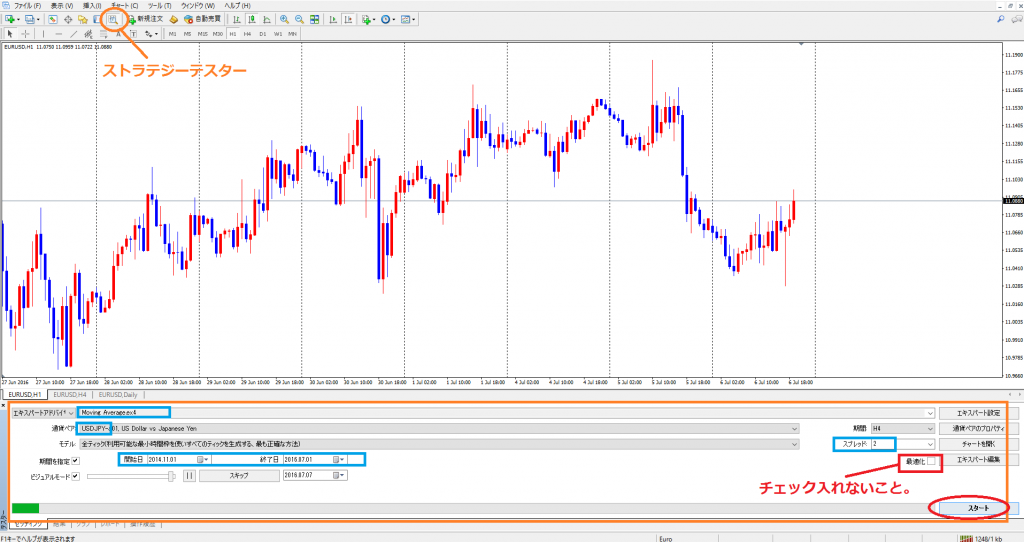Open the profiles toolbar icon
1024x542 pixels.
[x=31, y=20]
